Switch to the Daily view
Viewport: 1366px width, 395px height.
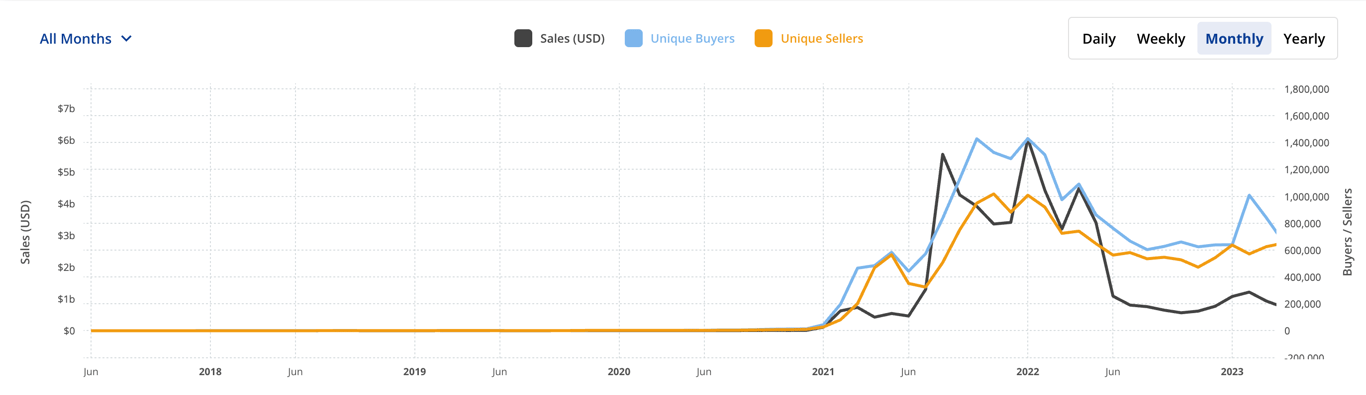pyautogui.click(x=1099, y=39)
